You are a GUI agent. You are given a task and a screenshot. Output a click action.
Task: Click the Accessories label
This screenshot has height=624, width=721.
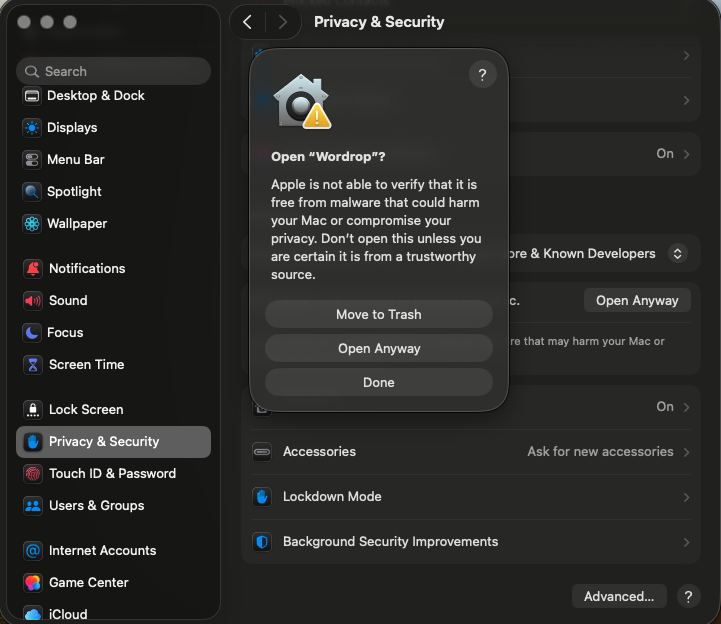[320, 452]
